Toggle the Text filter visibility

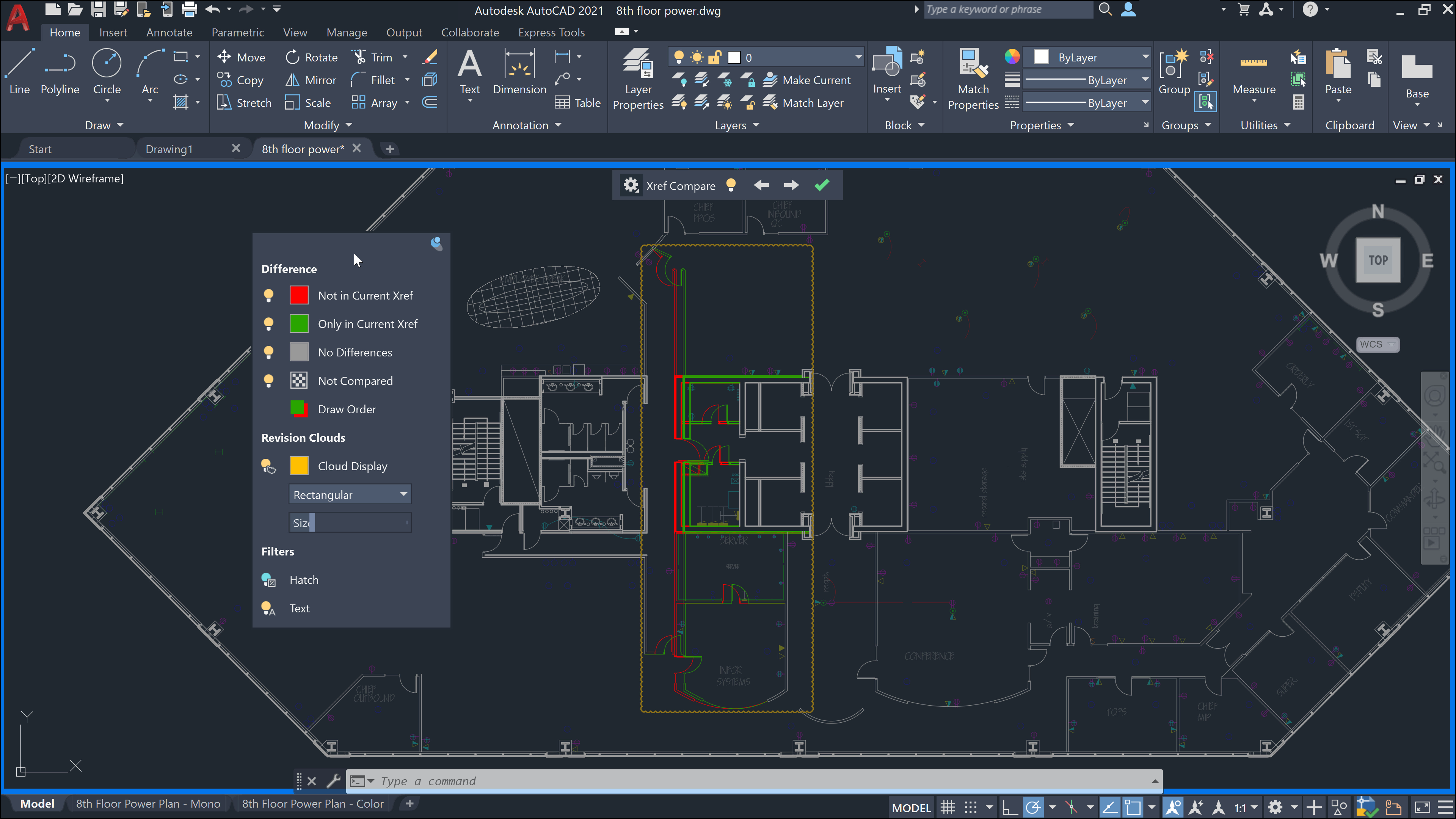click(x=268, y=608)
